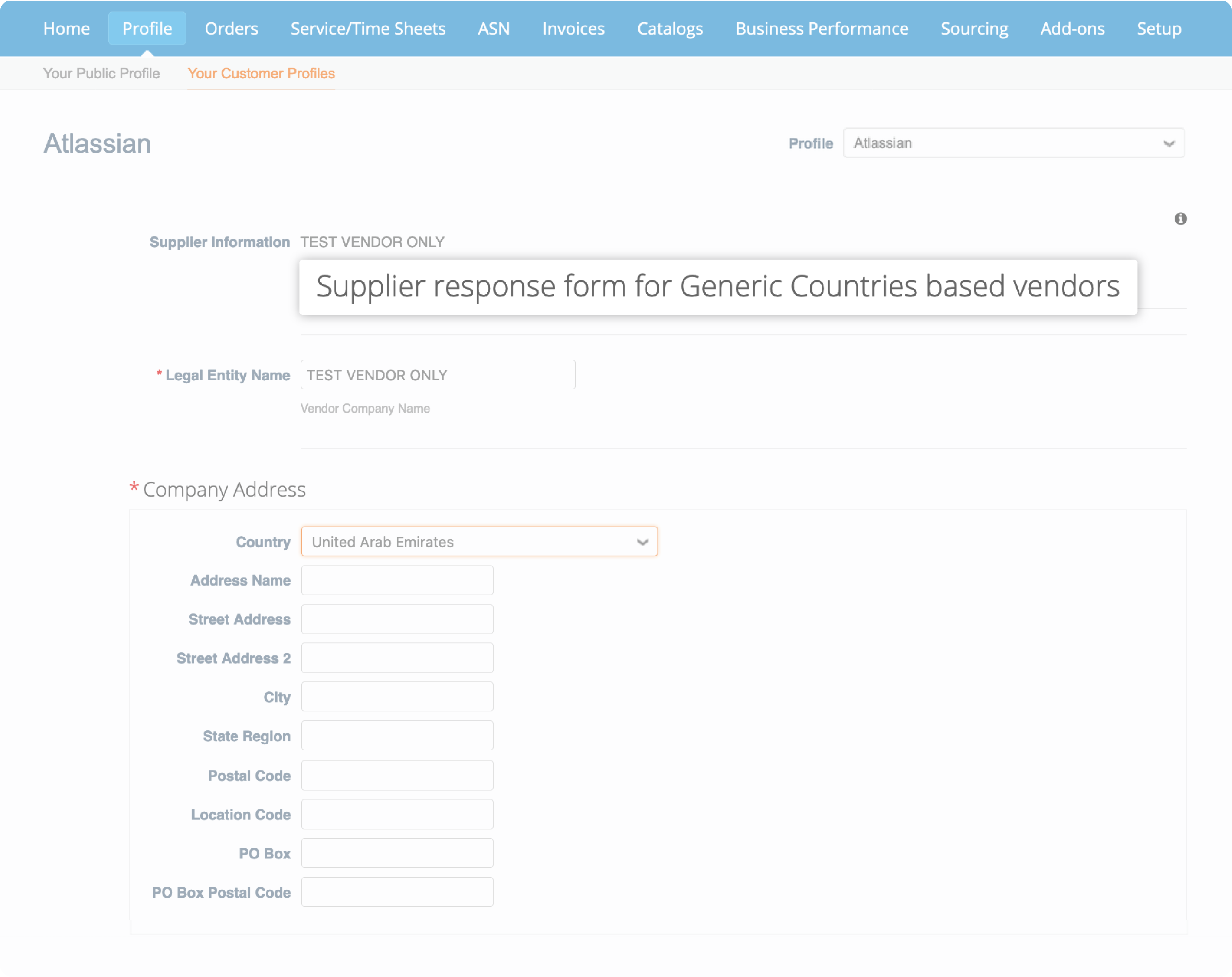Click the ASN menu item
Image resolution: width=1232 pixels, height=977 pixels.
pyautogui.click(x=493, y=29)
